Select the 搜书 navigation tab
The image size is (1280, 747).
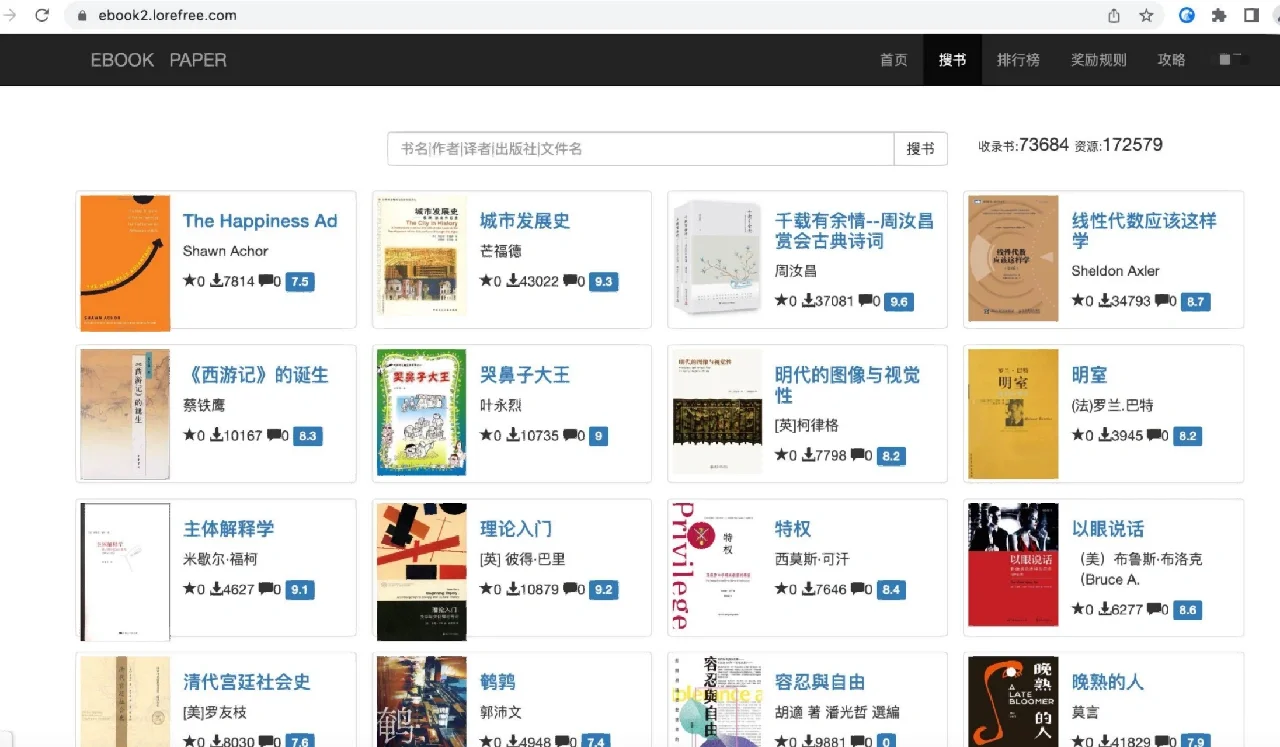pyautogui.click(x=952, y=60)
